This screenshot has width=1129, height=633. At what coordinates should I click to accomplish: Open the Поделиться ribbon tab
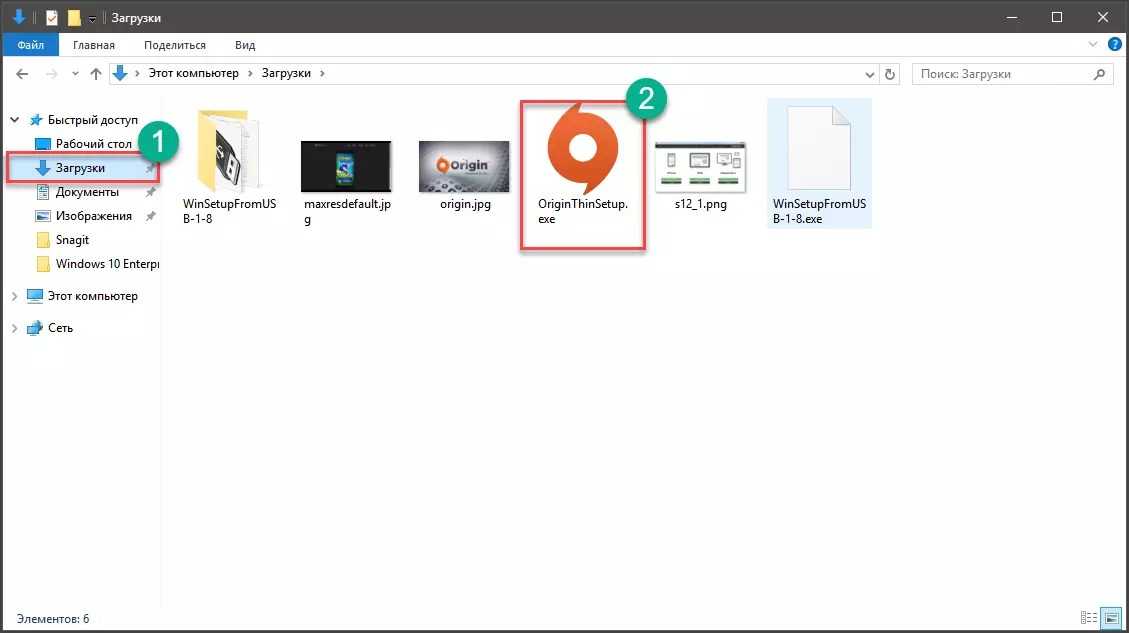point(175,45)
